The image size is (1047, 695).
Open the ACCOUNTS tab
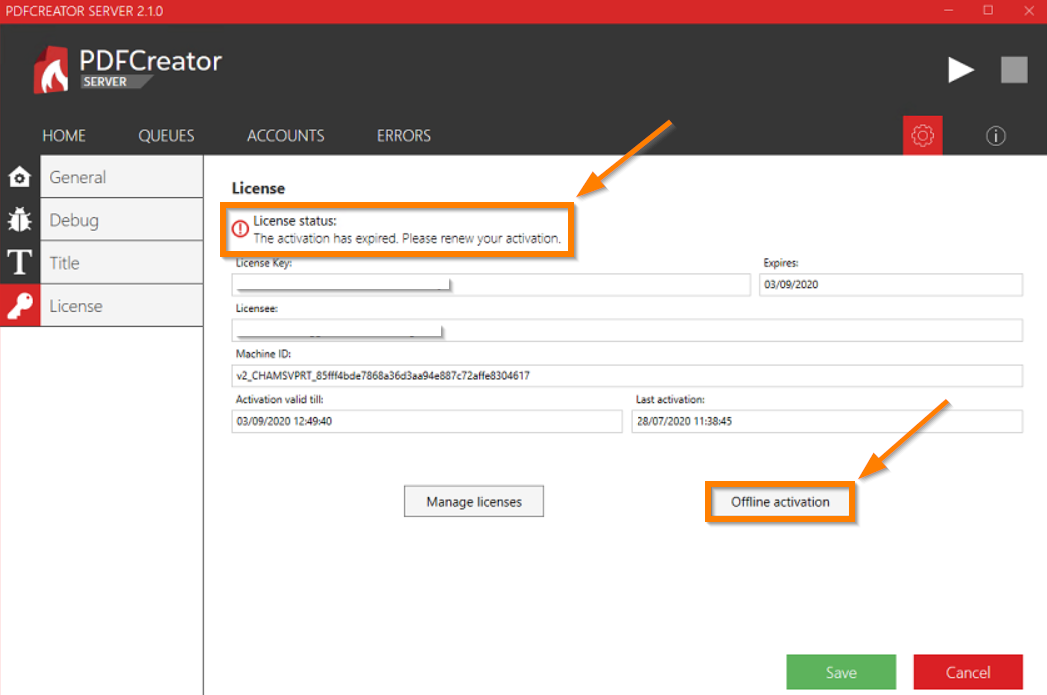coord(286,136)
